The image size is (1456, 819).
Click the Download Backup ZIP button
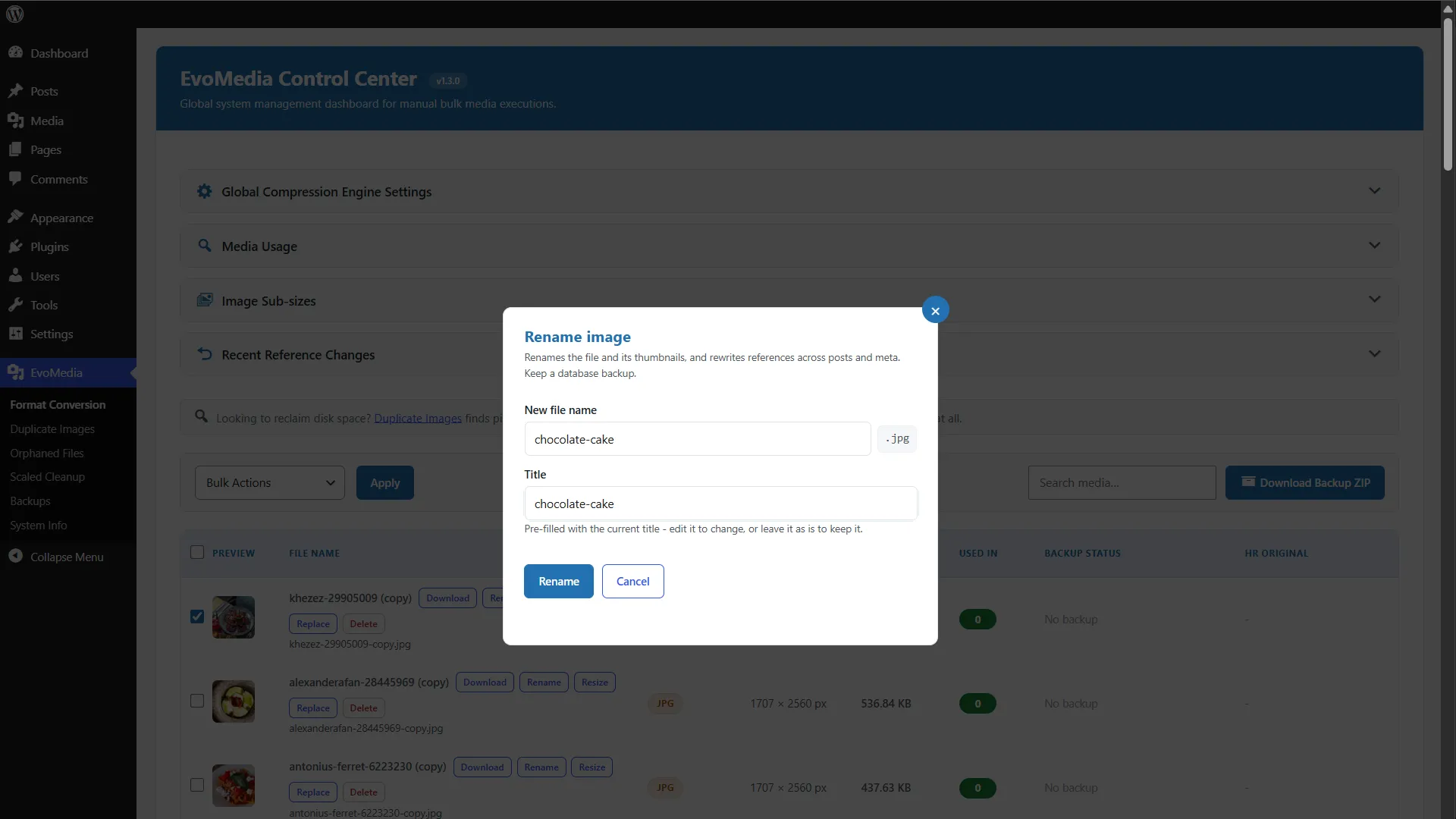[1305, 483]
